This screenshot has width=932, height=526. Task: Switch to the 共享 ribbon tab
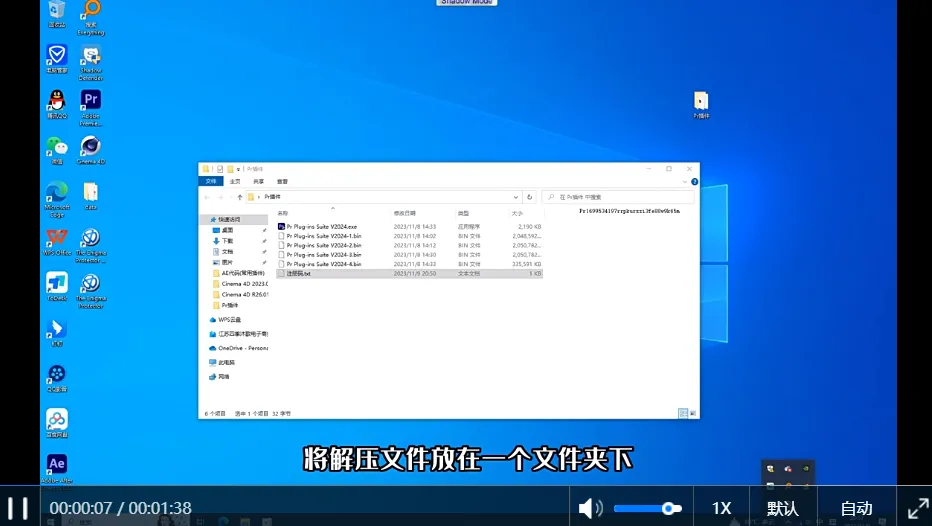tap(259, 181)
